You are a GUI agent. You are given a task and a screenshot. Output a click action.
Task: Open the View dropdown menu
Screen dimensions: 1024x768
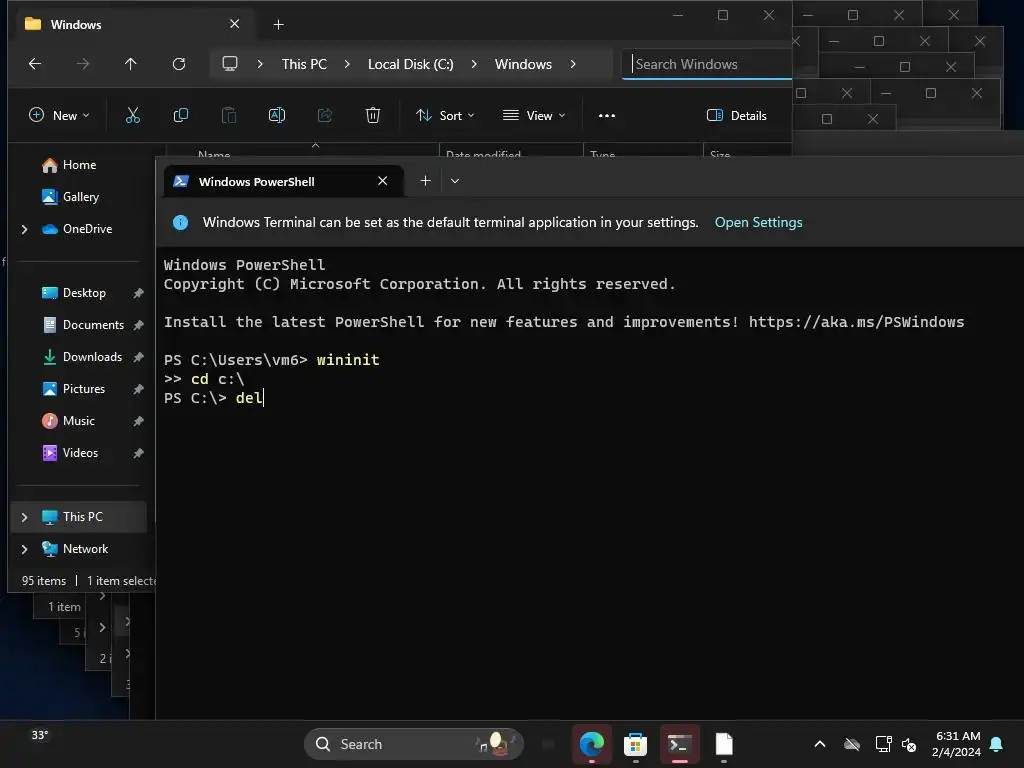pyautogui.click(x=534, y=116)
